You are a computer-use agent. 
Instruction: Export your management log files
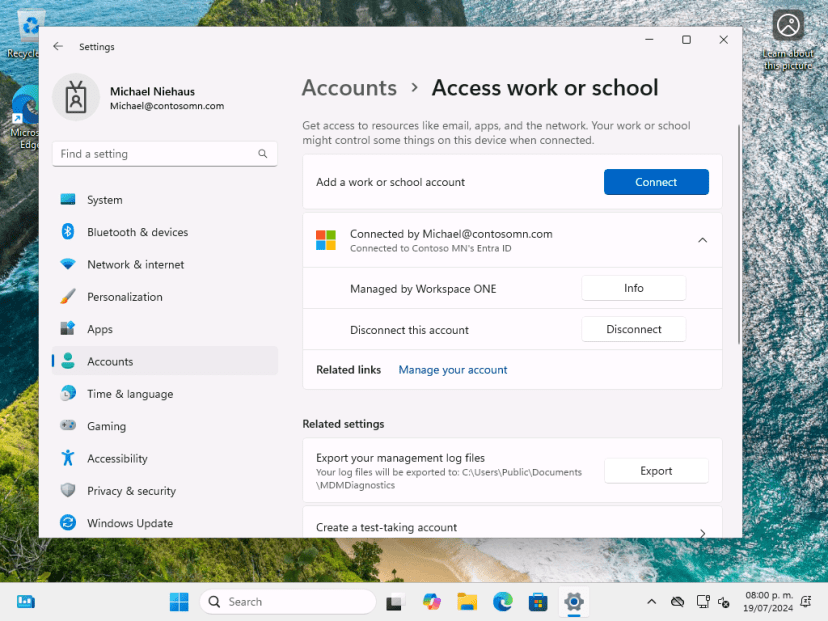tap(656, 470)
